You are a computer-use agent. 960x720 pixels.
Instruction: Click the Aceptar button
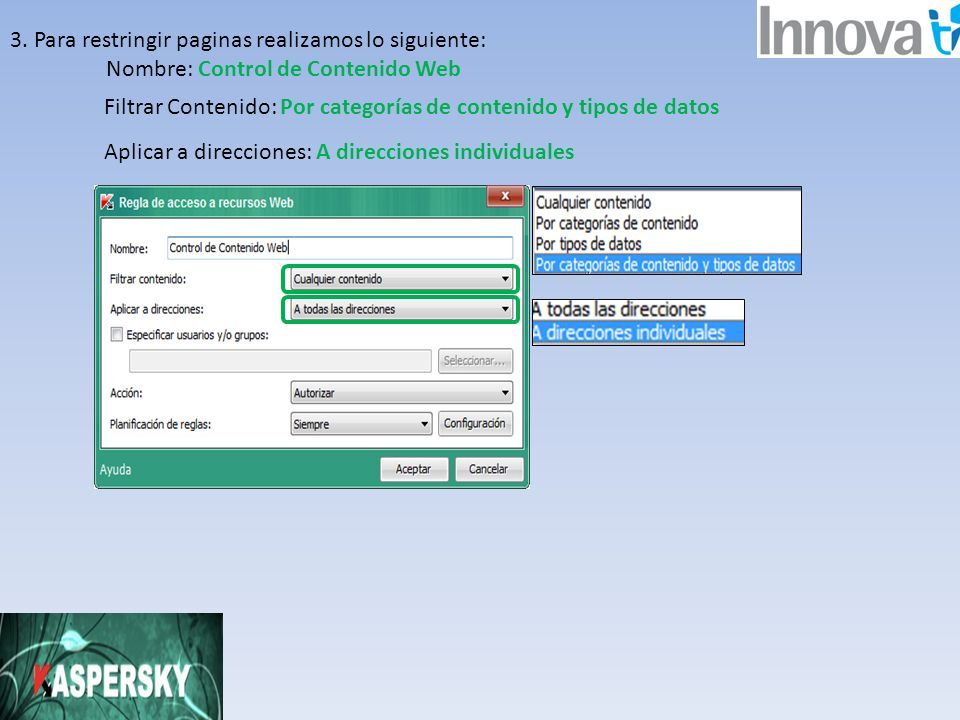coord(414,469)
